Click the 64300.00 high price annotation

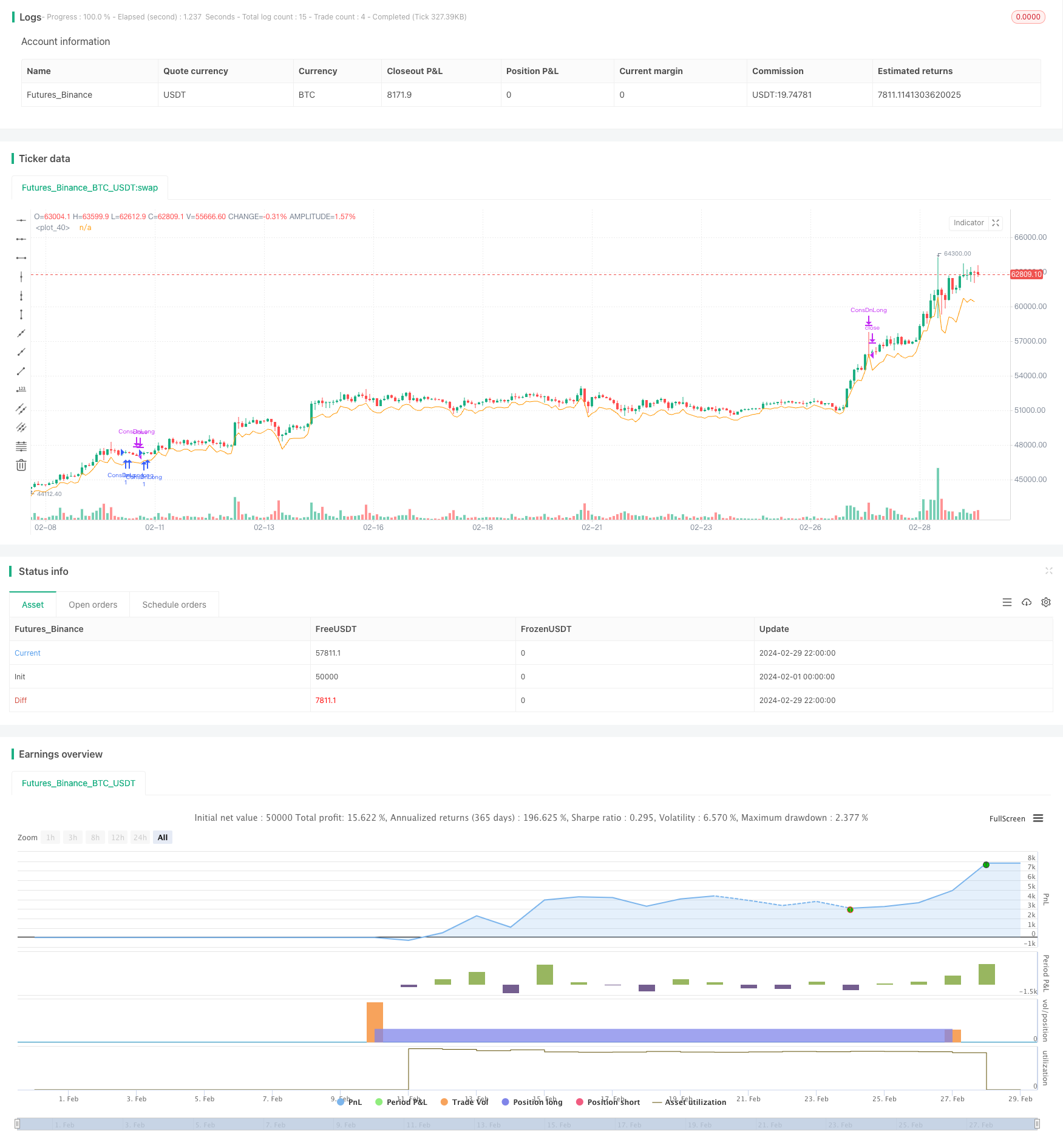(957, 254)
